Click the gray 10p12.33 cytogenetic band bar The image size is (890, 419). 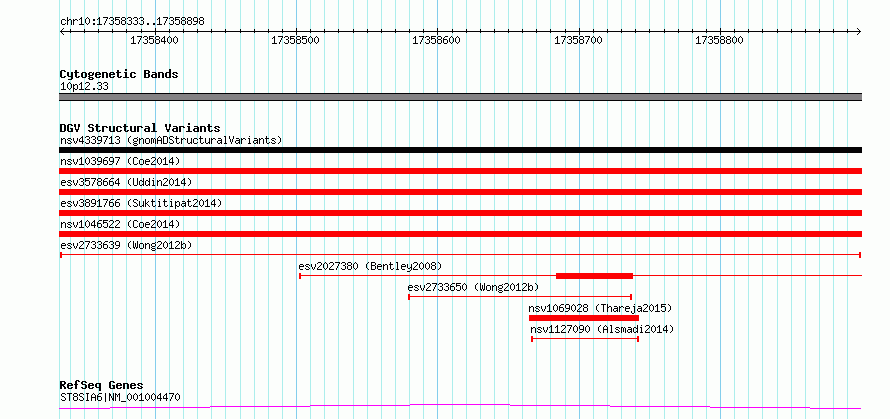(x=460, y=97)
